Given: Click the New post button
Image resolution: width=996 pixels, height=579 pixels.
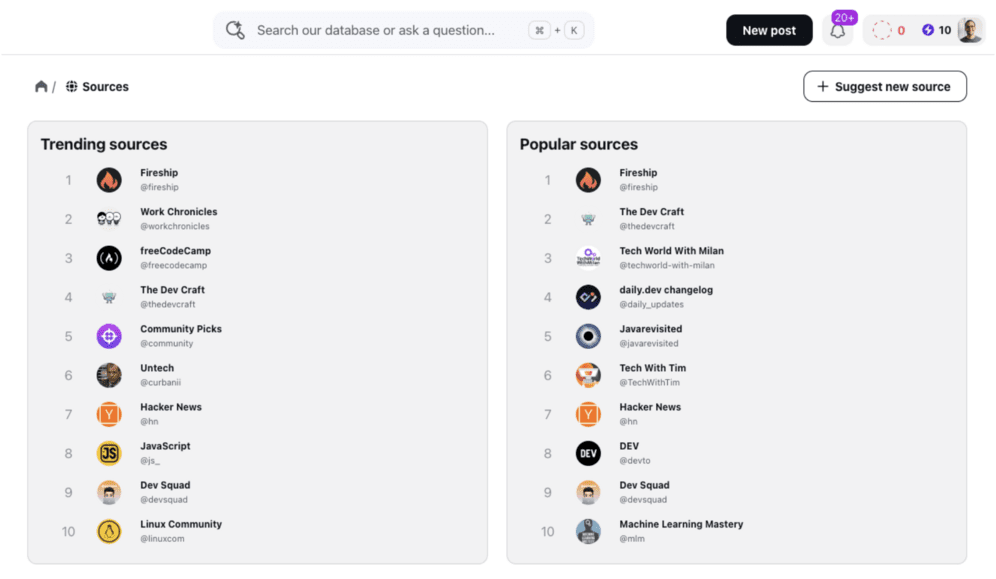Looking at the screenshot, I should (769, 30).
